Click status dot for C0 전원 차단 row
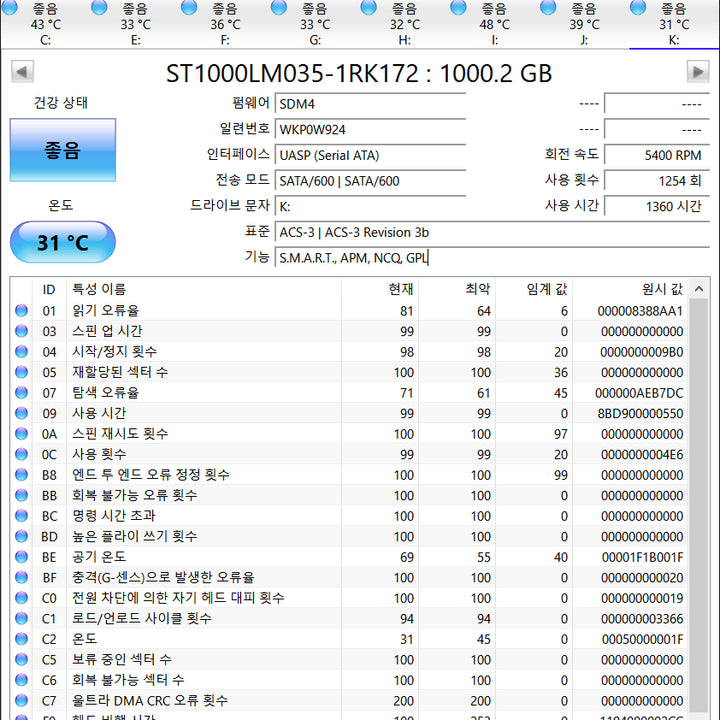 [21, 598]
